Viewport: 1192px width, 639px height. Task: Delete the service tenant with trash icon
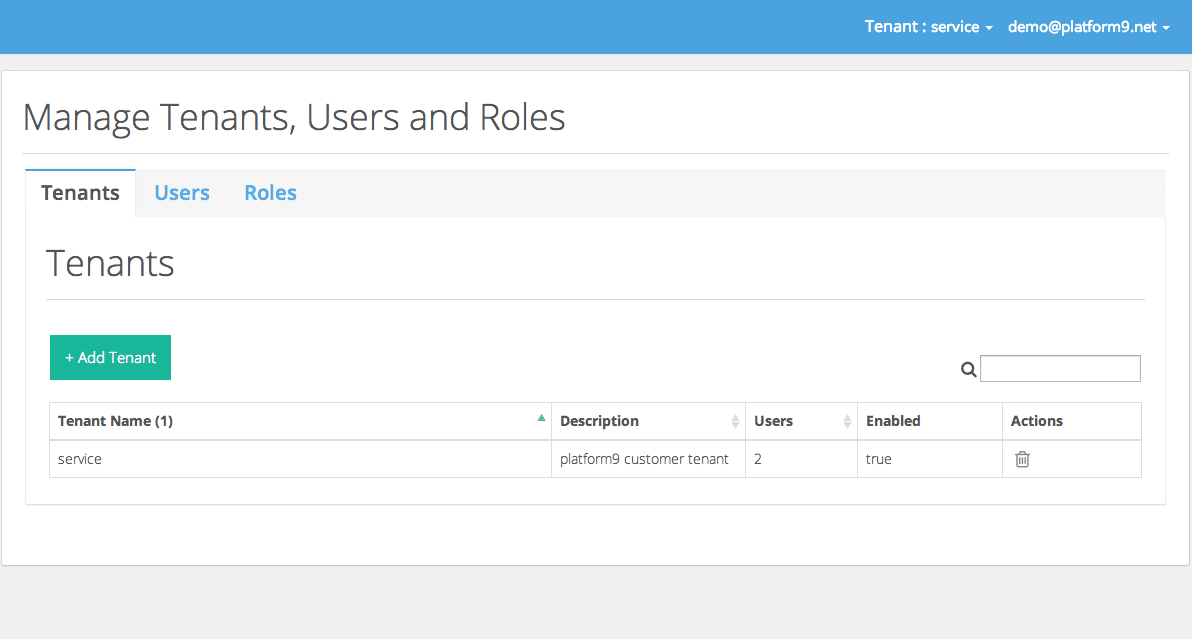1022,459
